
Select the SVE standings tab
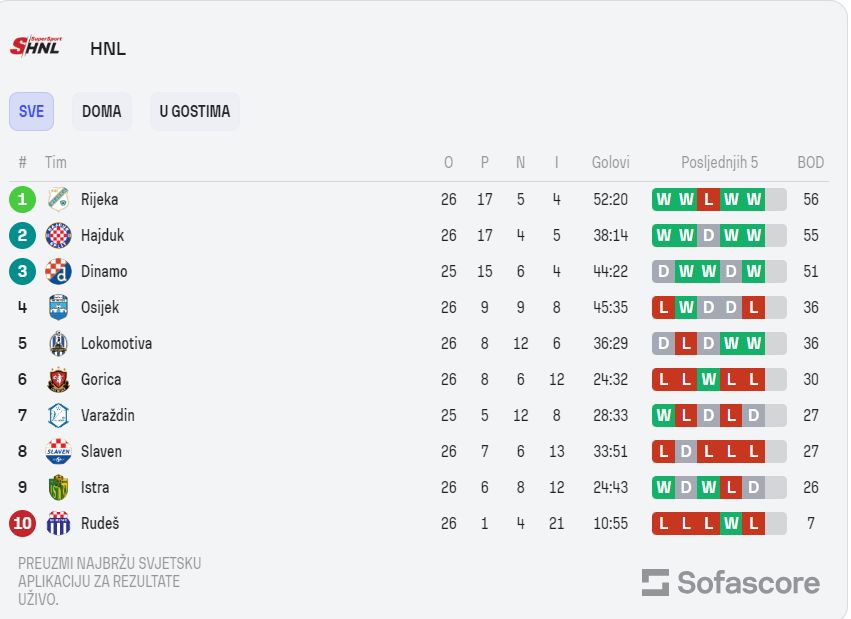point(31,111)
